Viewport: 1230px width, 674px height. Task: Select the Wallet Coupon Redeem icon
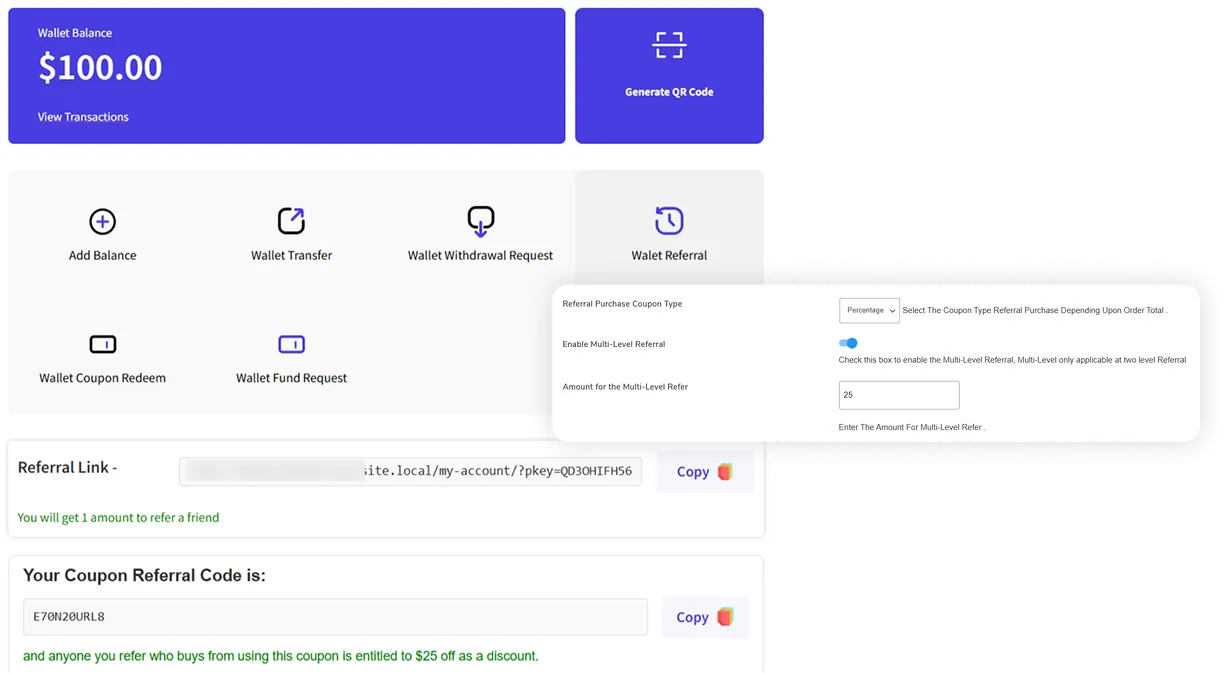(x=102, y=344)
